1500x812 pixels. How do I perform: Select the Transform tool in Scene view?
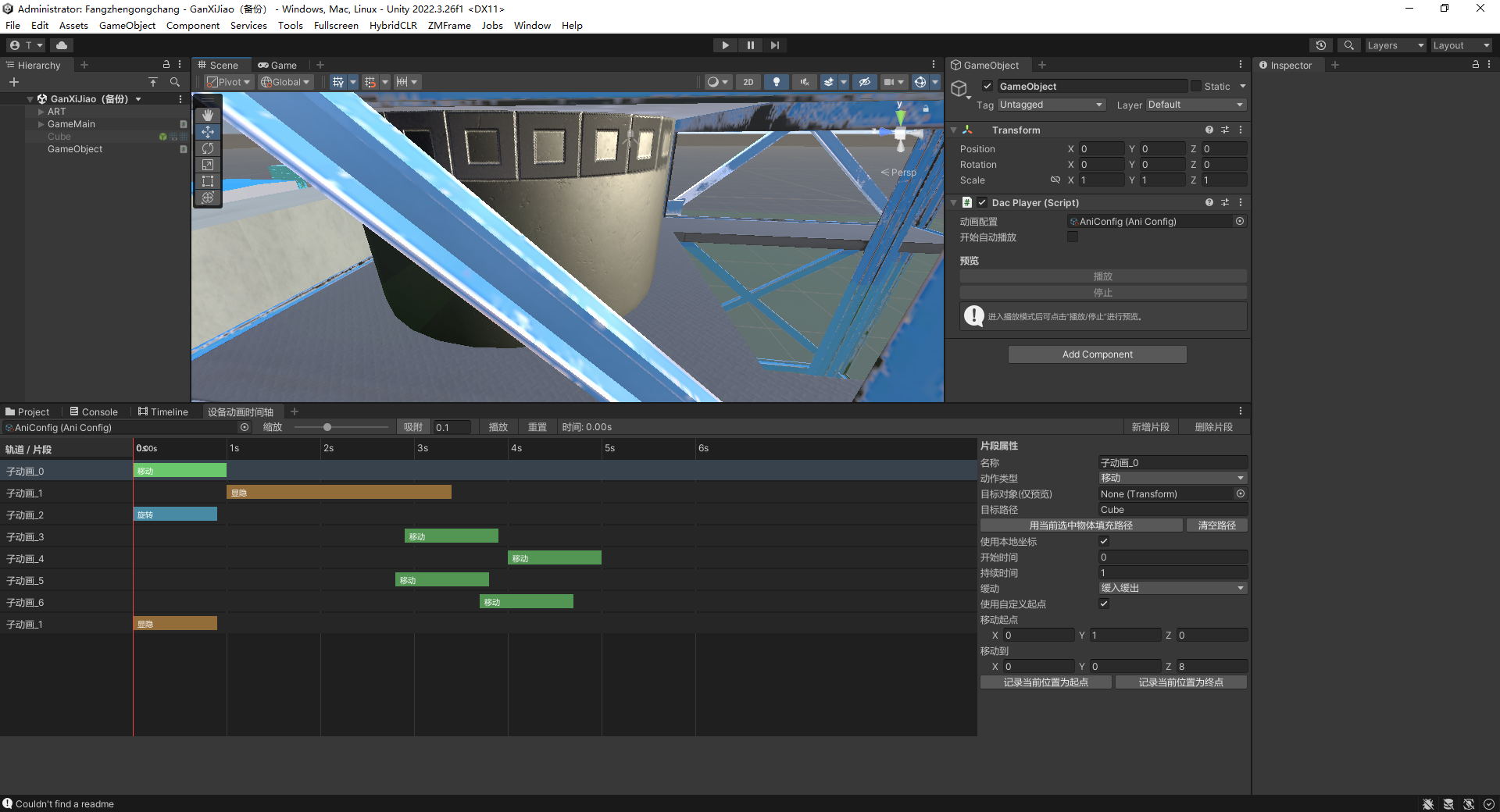(208, 198)
